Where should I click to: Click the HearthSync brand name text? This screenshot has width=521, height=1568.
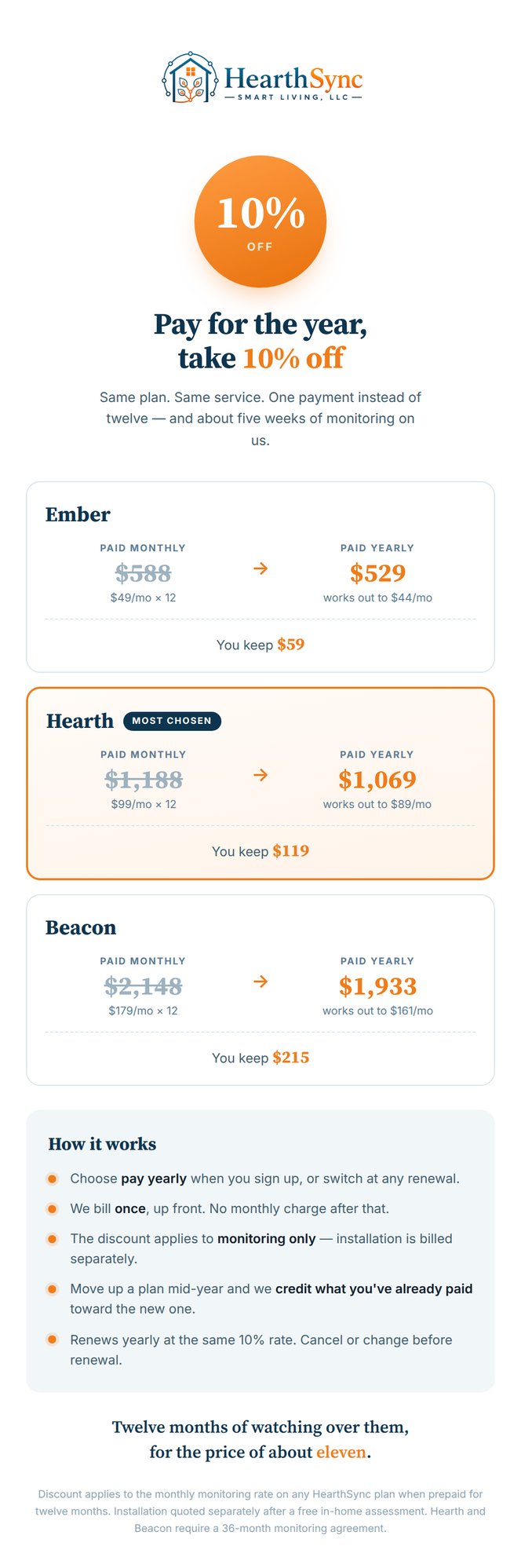click(293, 79)
